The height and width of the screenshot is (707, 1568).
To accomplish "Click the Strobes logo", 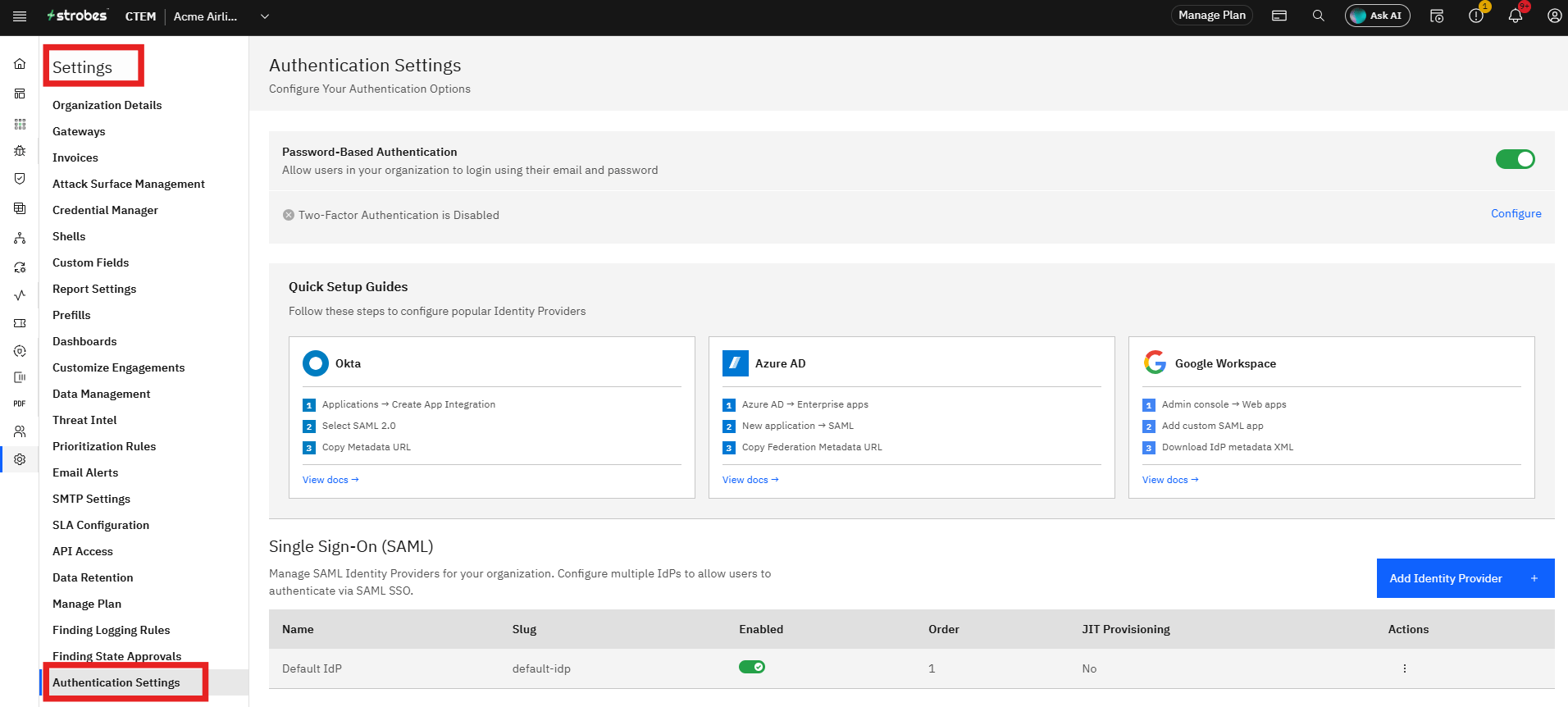I will (77, 16).
